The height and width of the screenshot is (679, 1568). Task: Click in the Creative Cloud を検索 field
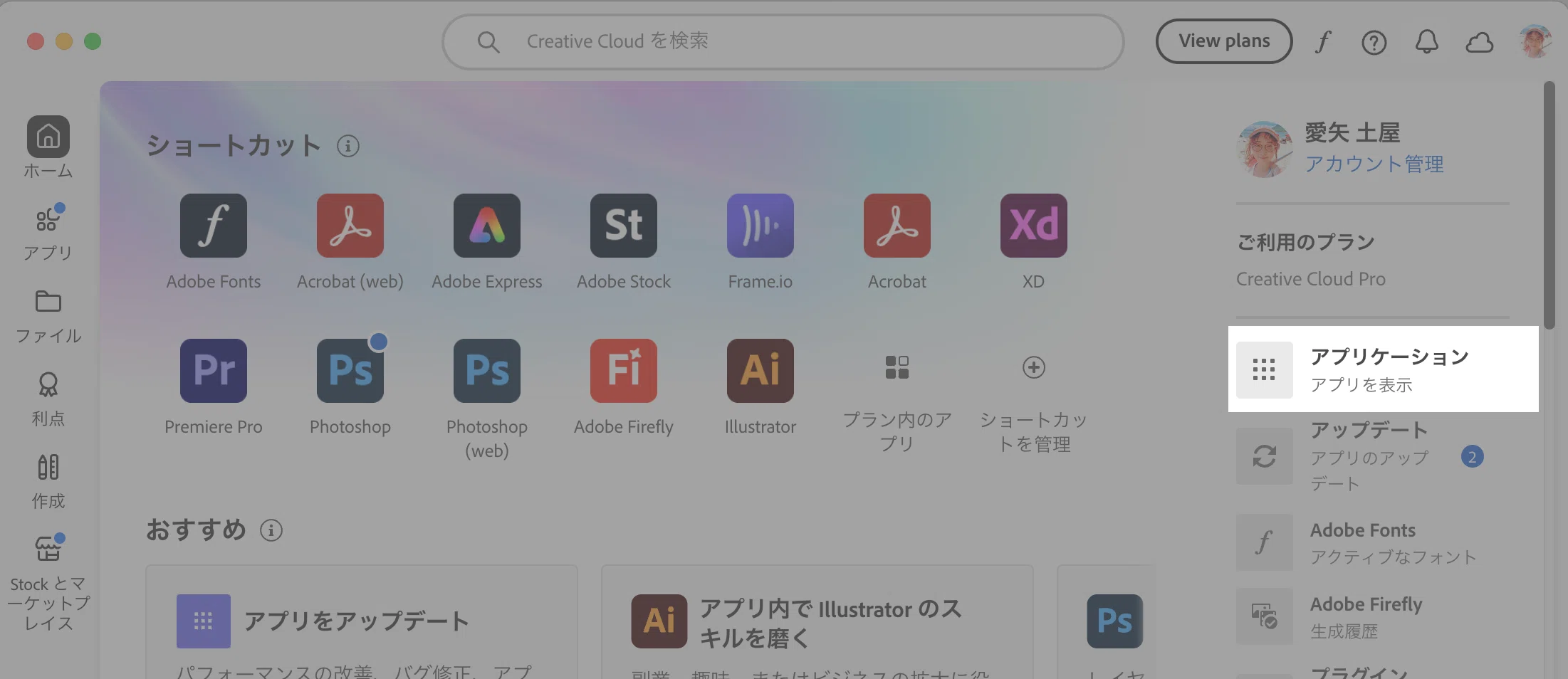(x=783, y=41)
